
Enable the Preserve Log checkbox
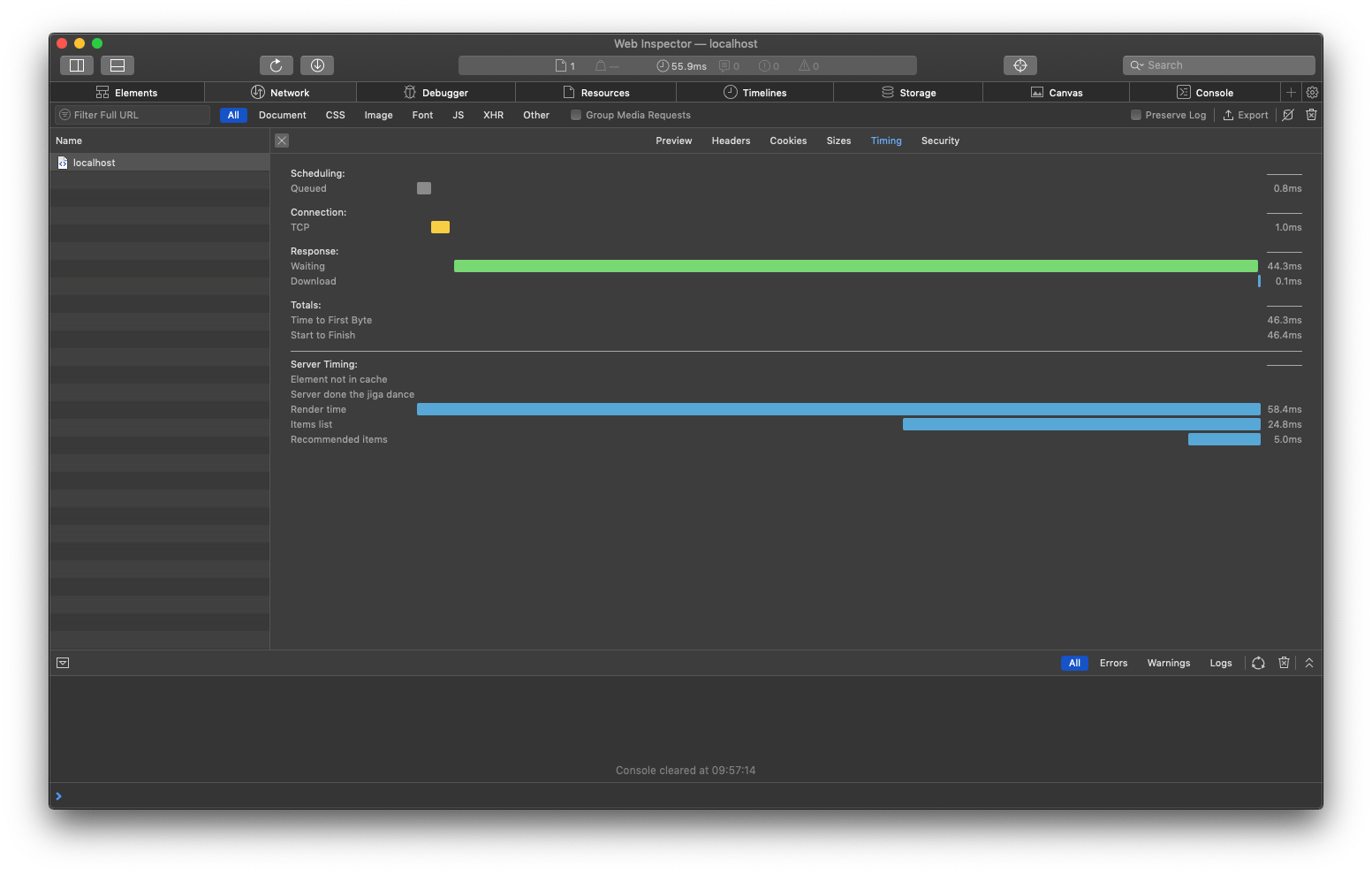pyautogui.click(x=1136, y=114)
